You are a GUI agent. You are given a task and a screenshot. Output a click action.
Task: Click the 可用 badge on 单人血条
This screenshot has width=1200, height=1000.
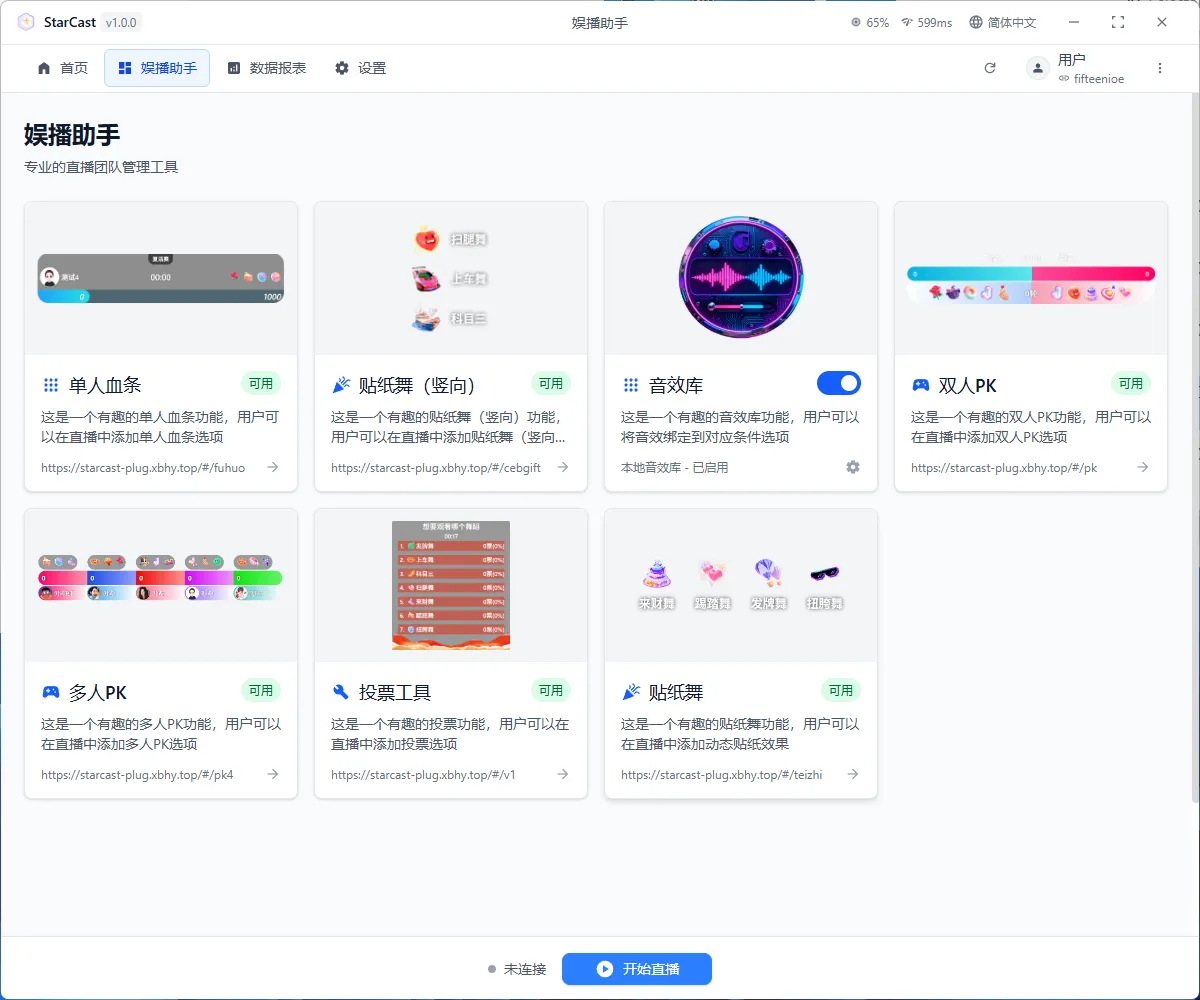[261, 383]
